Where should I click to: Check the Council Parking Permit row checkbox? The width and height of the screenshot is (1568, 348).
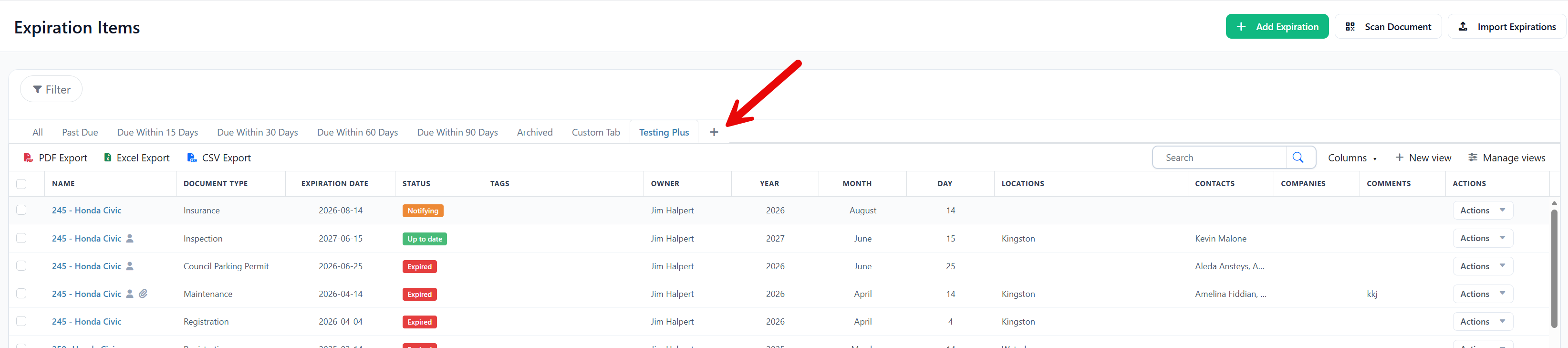click(x=21, y=266)
